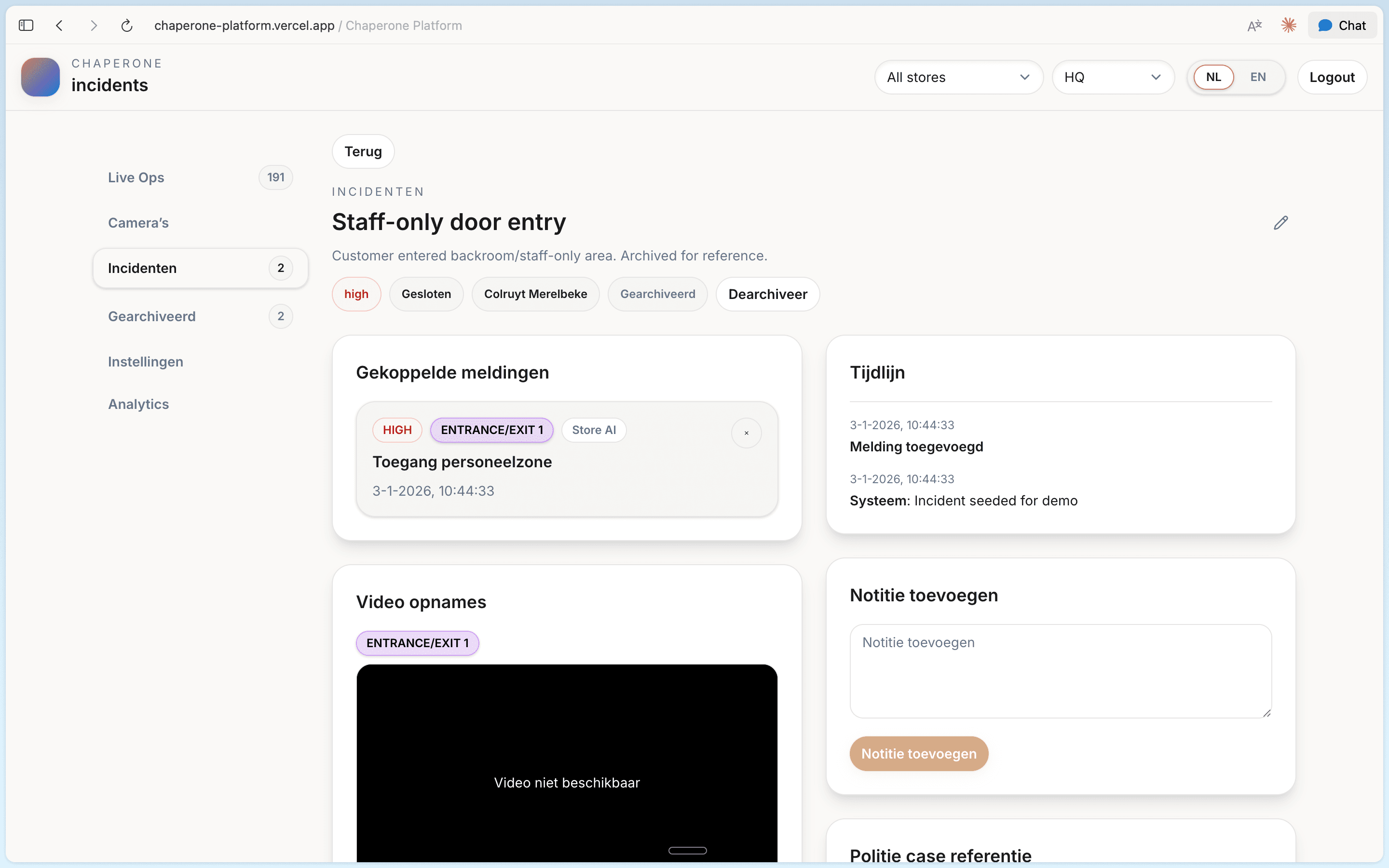This screenshot has width=1389, height=868.
Task: Reload the Chaperone Platform page
Action: click(127, 25)
